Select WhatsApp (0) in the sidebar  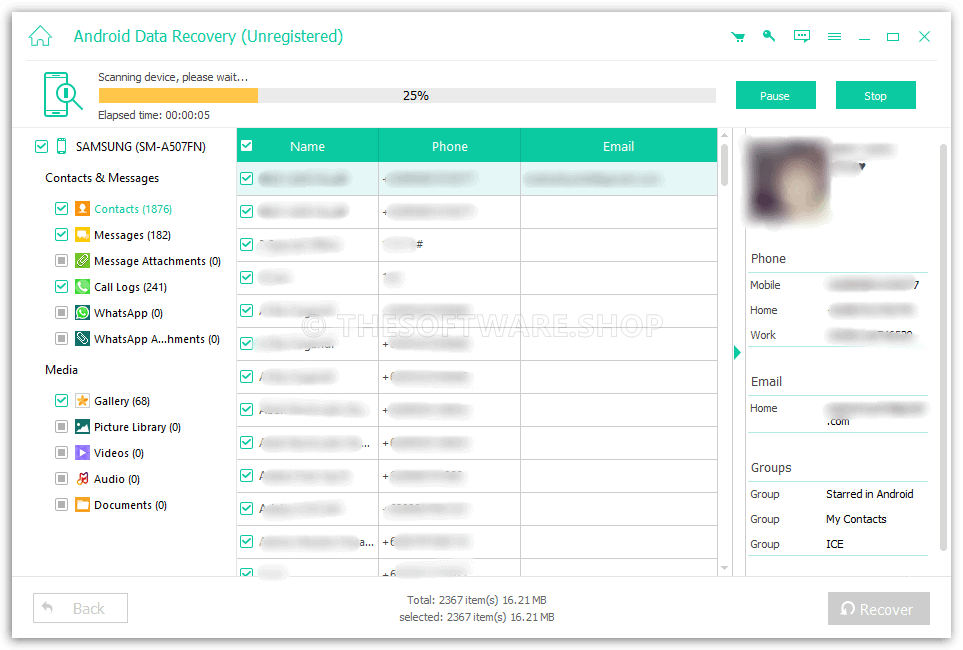coord(128,313)
